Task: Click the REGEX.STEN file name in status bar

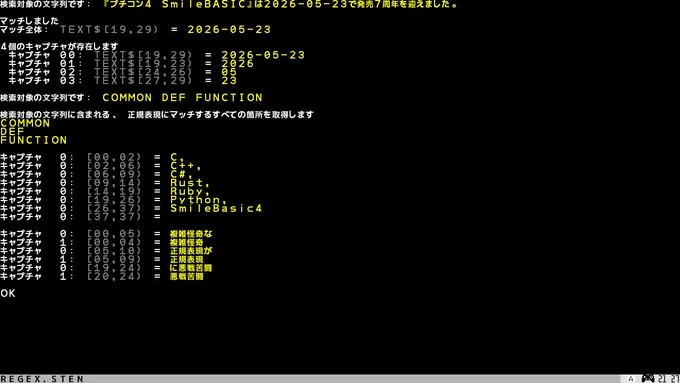Action: pos(42,379)
